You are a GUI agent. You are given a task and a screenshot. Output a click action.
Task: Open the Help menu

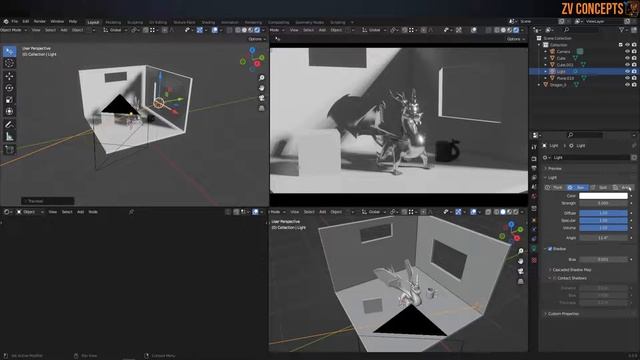[73, 22]
